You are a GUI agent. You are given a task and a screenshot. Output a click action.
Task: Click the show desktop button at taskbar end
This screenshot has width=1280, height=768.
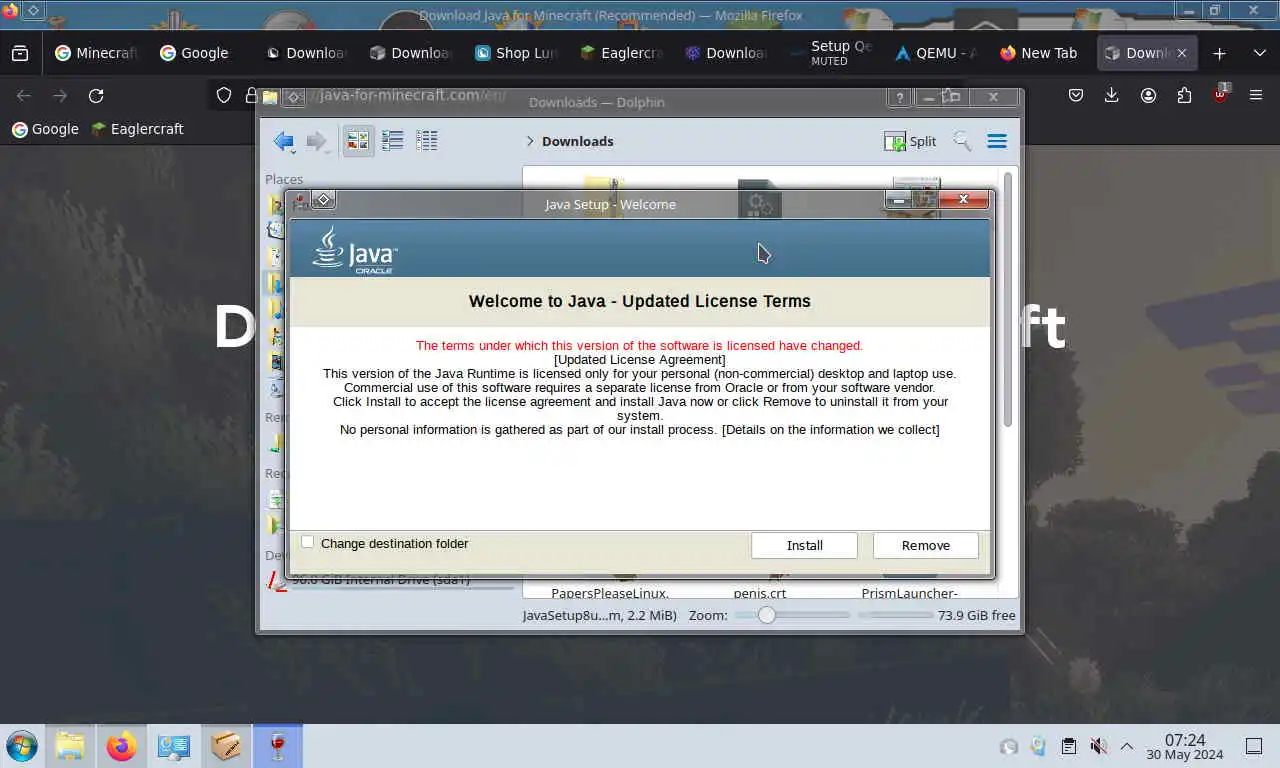point(1254,746)
